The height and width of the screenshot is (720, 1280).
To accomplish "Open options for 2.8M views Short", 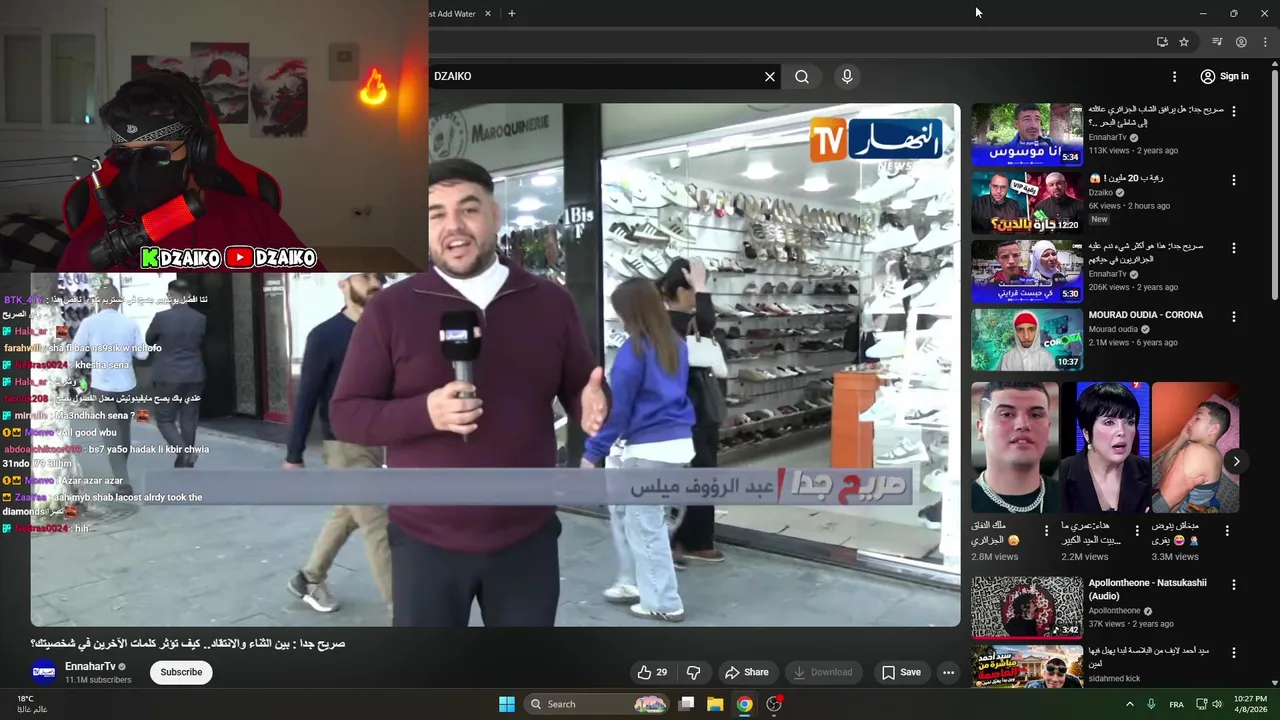I will (x=1047, y=531).
